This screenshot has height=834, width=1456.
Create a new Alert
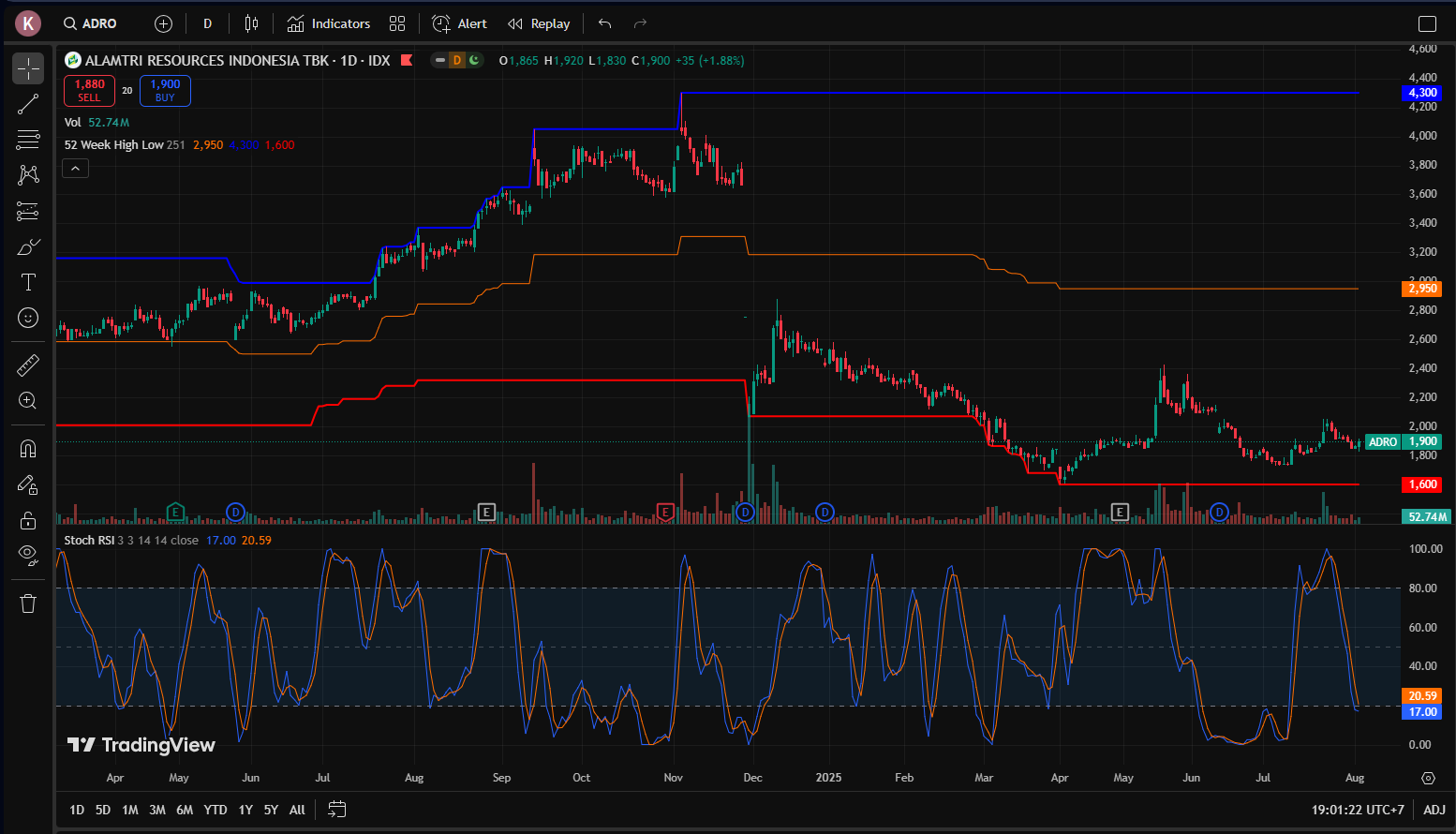459,23
